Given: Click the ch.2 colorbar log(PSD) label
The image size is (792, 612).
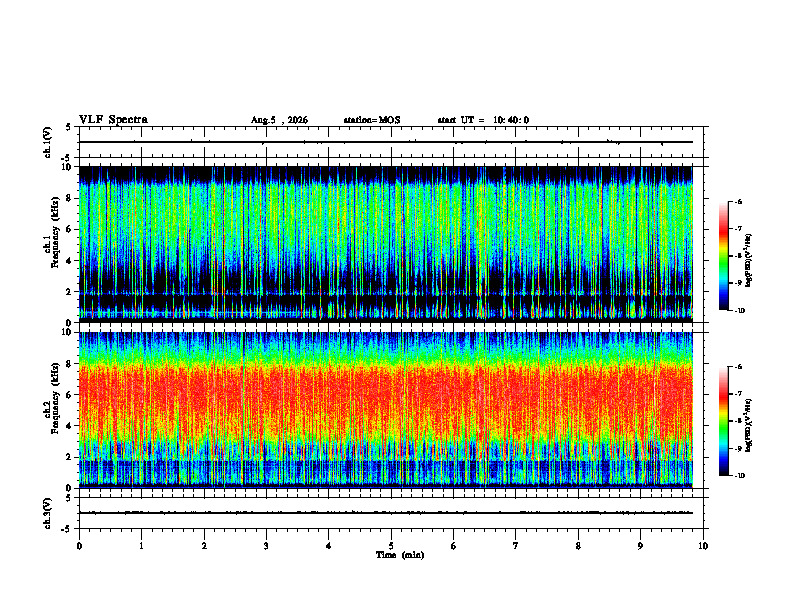Looking at the screenshot, I should 749,426.
